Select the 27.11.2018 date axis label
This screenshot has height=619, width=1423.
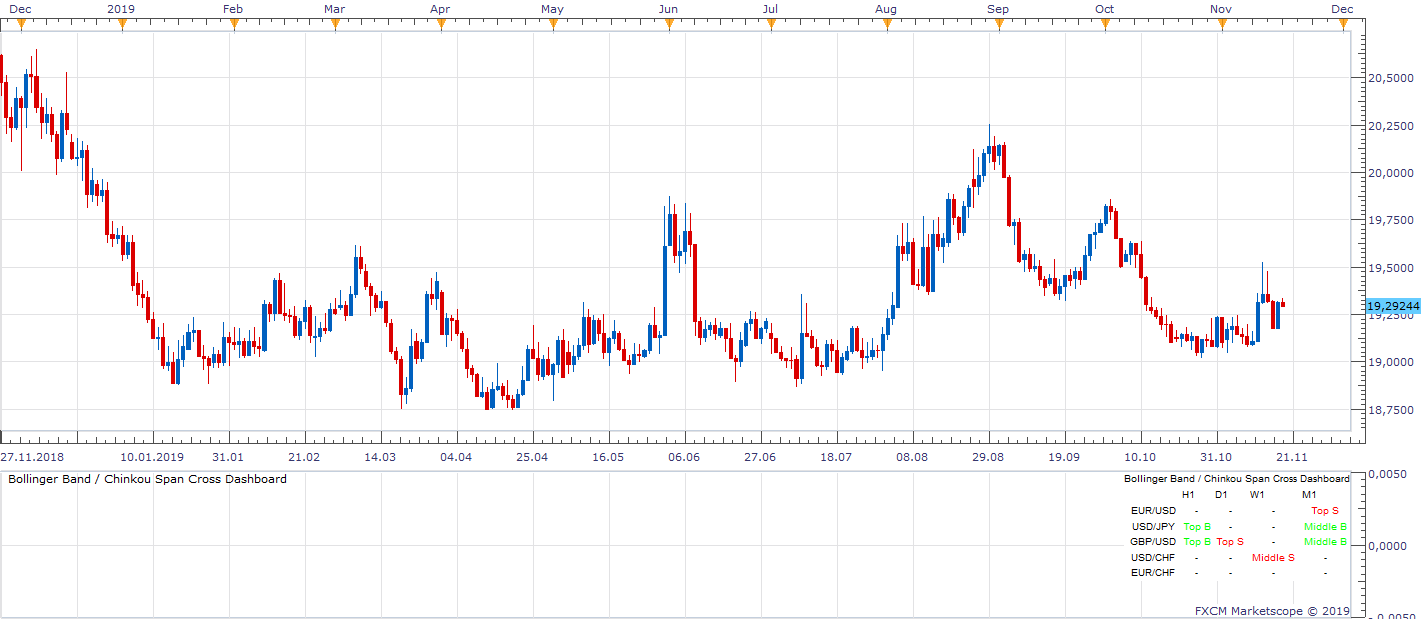tap(31, 456)
